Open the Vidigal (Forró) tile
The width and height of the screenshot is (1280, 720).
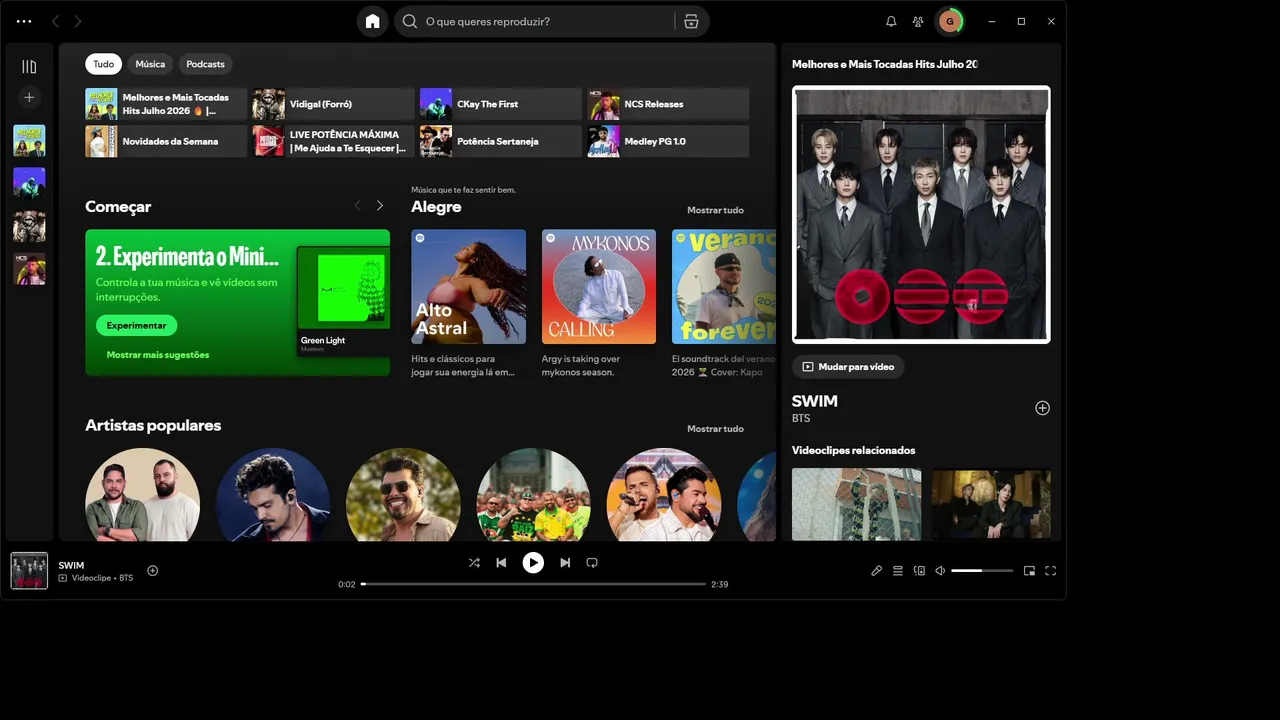(333, 104)
